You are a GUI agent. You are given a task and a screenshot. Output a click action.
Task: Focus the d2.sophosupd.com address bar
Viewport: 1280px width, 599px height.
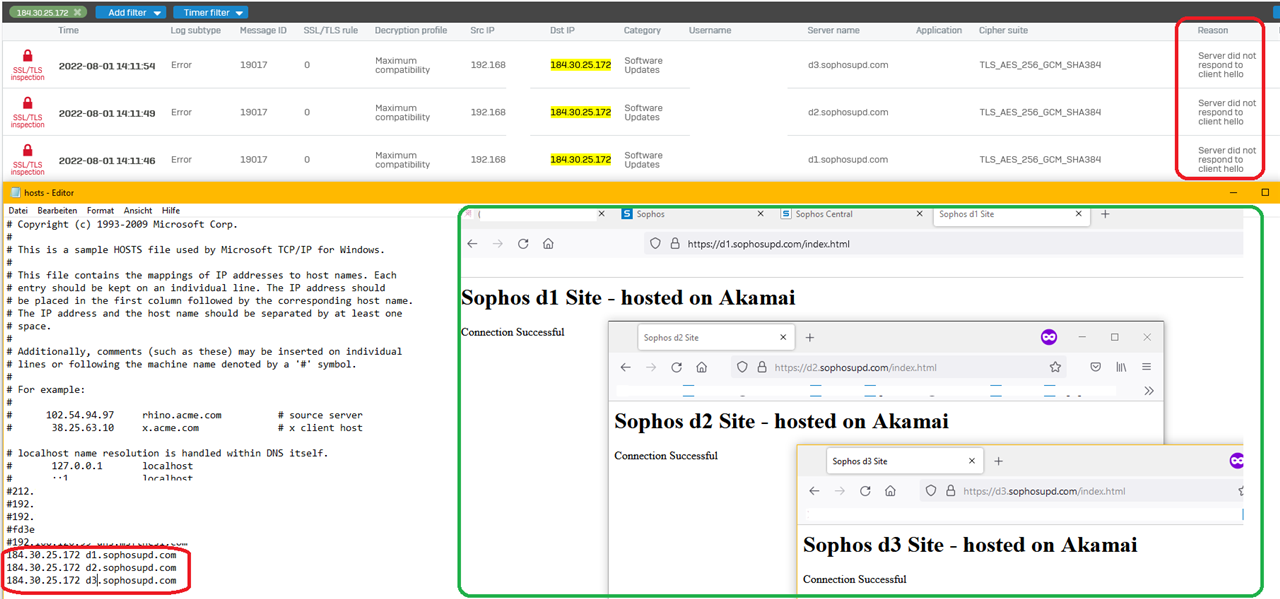[x=900, y=367]
